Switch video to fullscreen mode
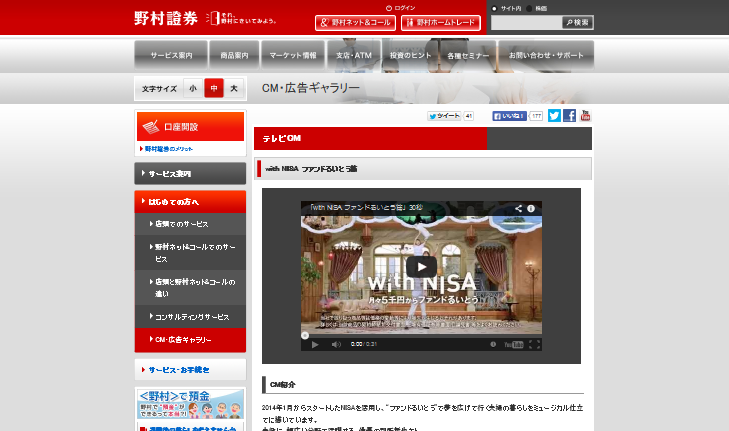Screen dimensions: 729x431 tap(534, 345)
